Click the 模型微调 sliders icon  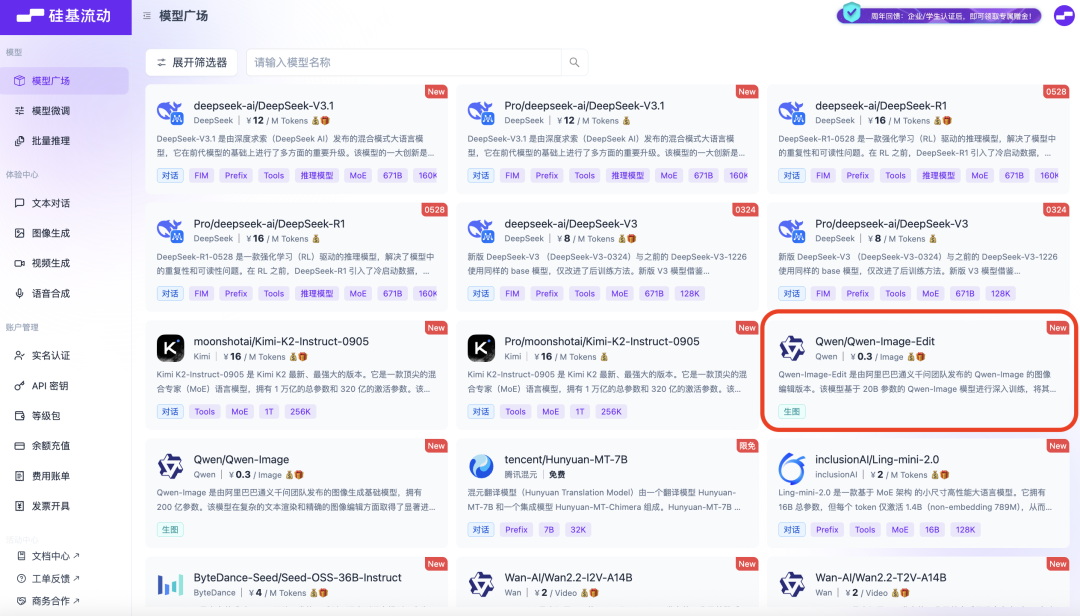[19, 110]
